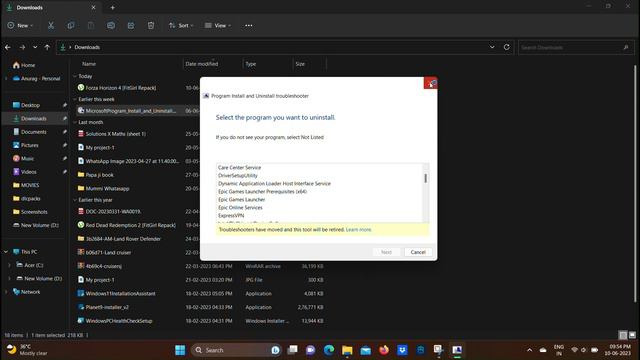Screen dimensions: 640x360
Task: Click the Search Downloads field
Action: (x=576, y=47)
